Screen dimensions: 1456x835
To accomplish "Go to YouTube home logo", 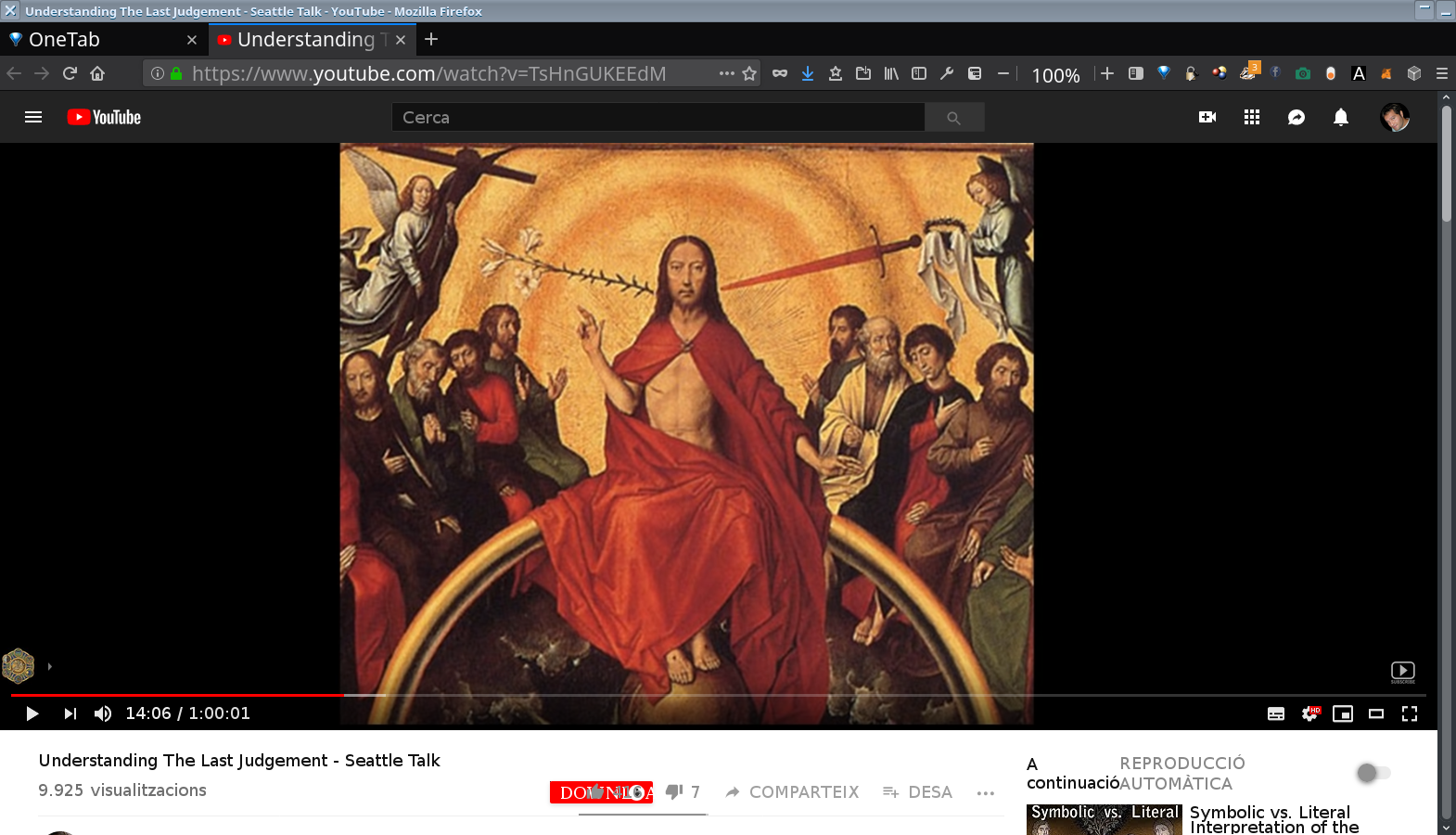I will tap(104, 117).
